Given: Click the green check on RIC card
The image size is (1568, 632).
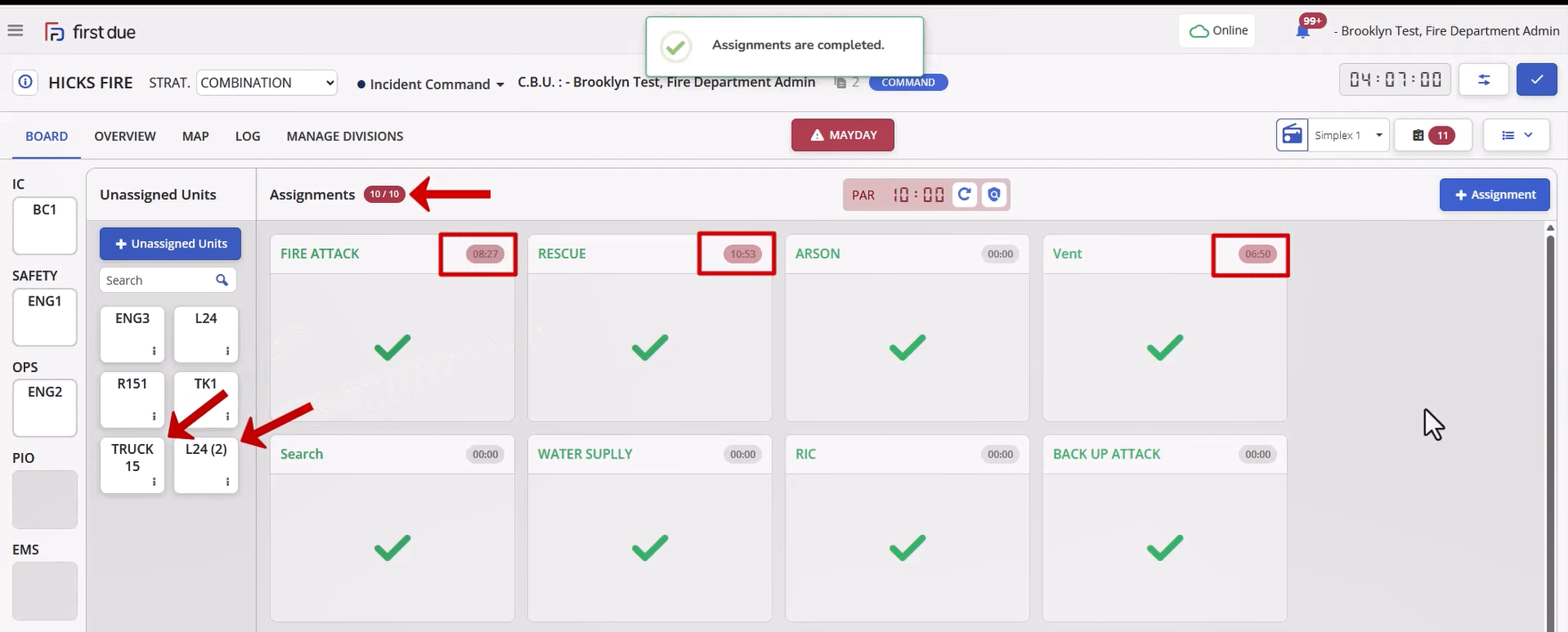Looking at the screenshot, I should pos(907,547).
